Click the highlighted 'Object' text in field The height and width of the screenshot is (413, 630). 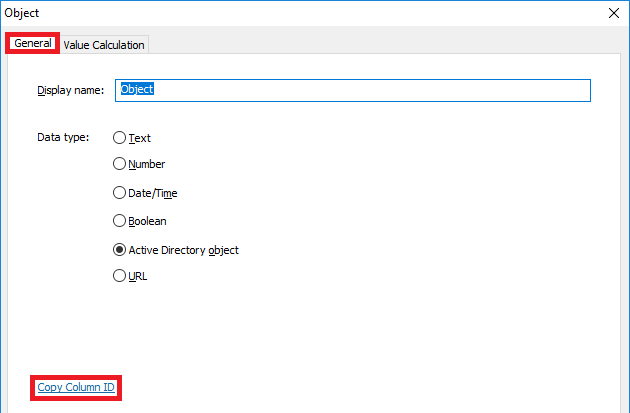137,89
